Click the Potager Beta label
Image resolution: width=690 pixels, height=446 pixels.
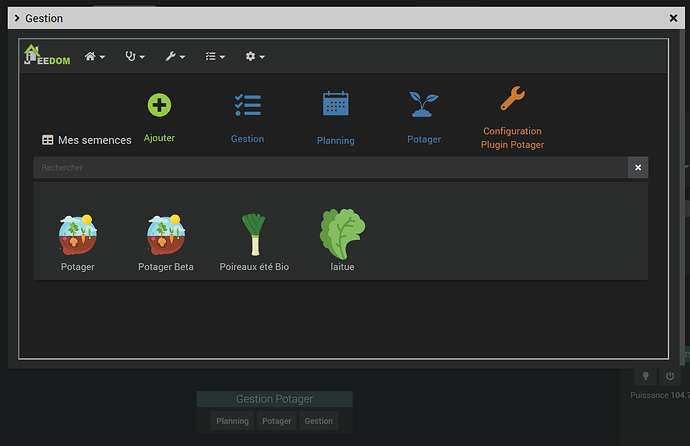pos(166,267)
